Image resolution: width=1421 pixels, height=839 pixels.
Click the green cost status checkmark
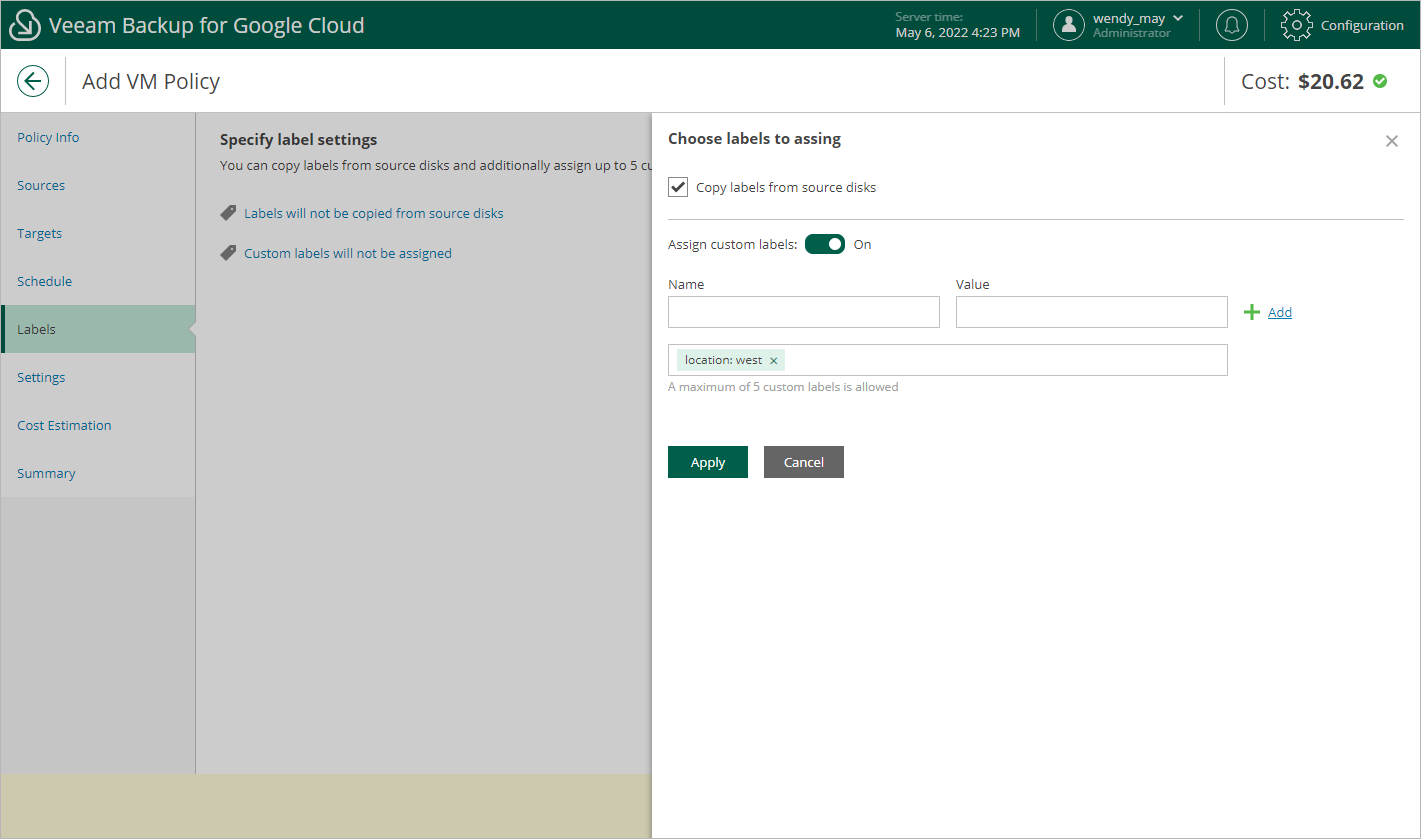1380,81
